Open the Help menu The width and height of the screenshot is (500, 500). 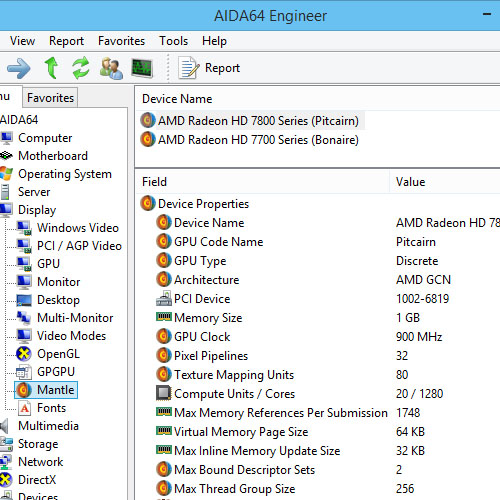(214, 41)
